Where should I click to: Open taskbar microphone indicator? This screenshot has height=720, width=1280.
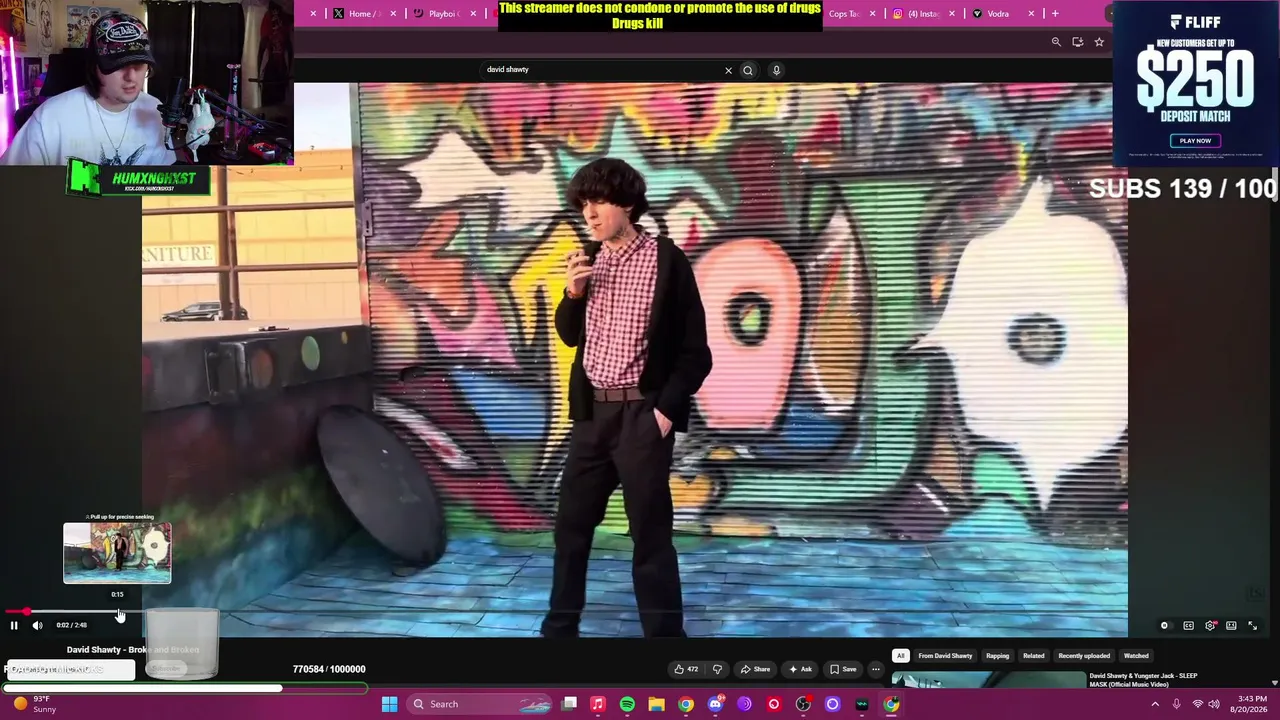click(1176, 704)
